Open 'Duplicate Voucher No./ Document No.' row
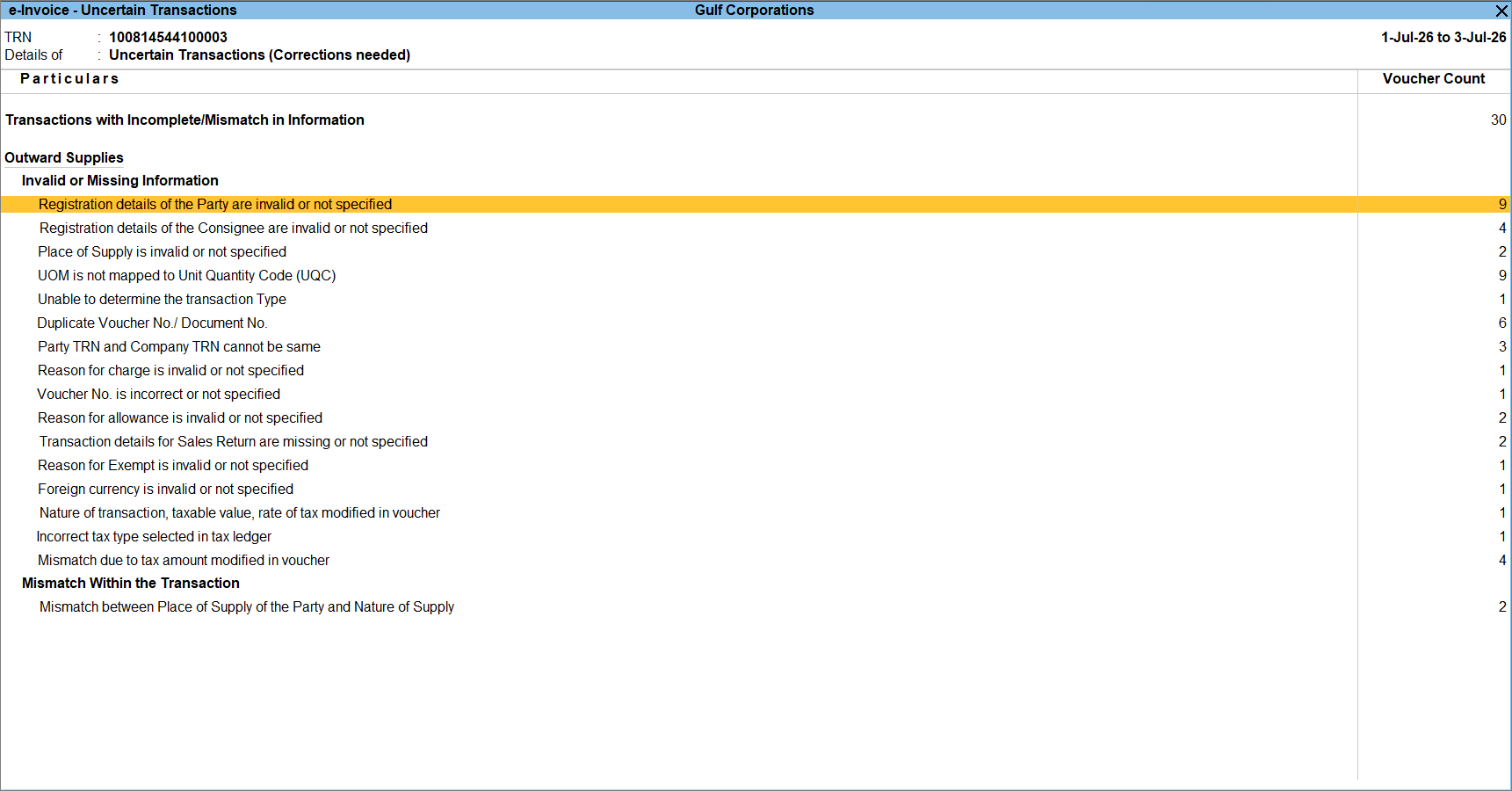Viewport: 1512px width, 791px height. (x=756, y=323)
